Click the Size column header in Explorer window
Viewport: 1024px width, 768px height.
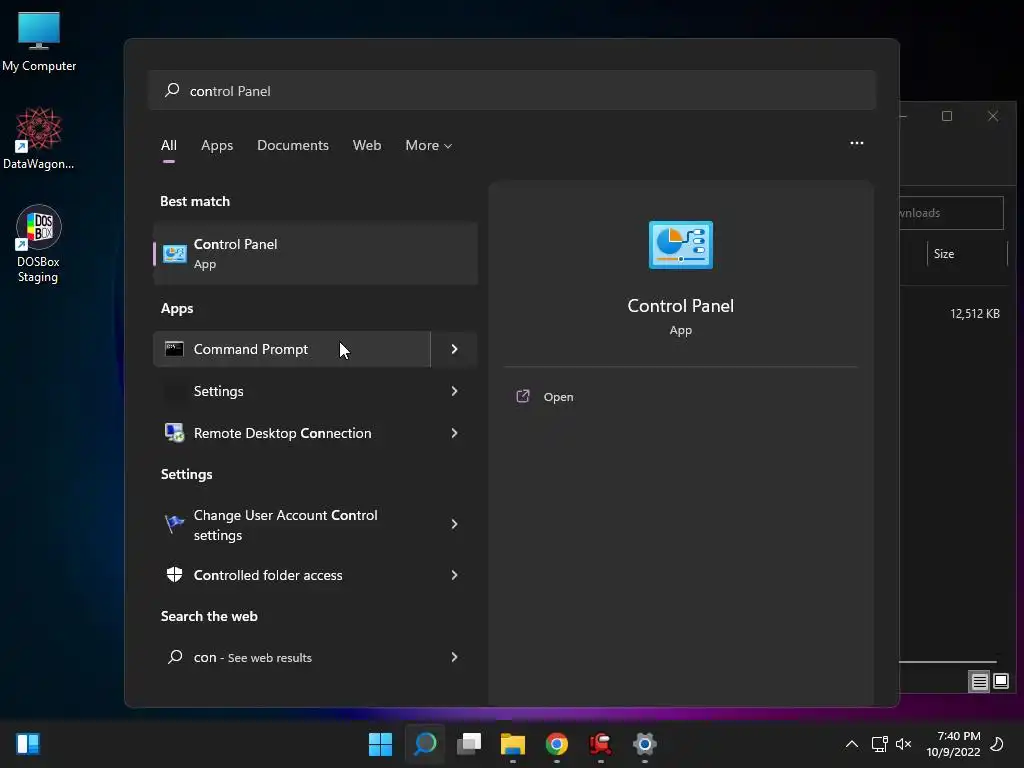(967, 253)
